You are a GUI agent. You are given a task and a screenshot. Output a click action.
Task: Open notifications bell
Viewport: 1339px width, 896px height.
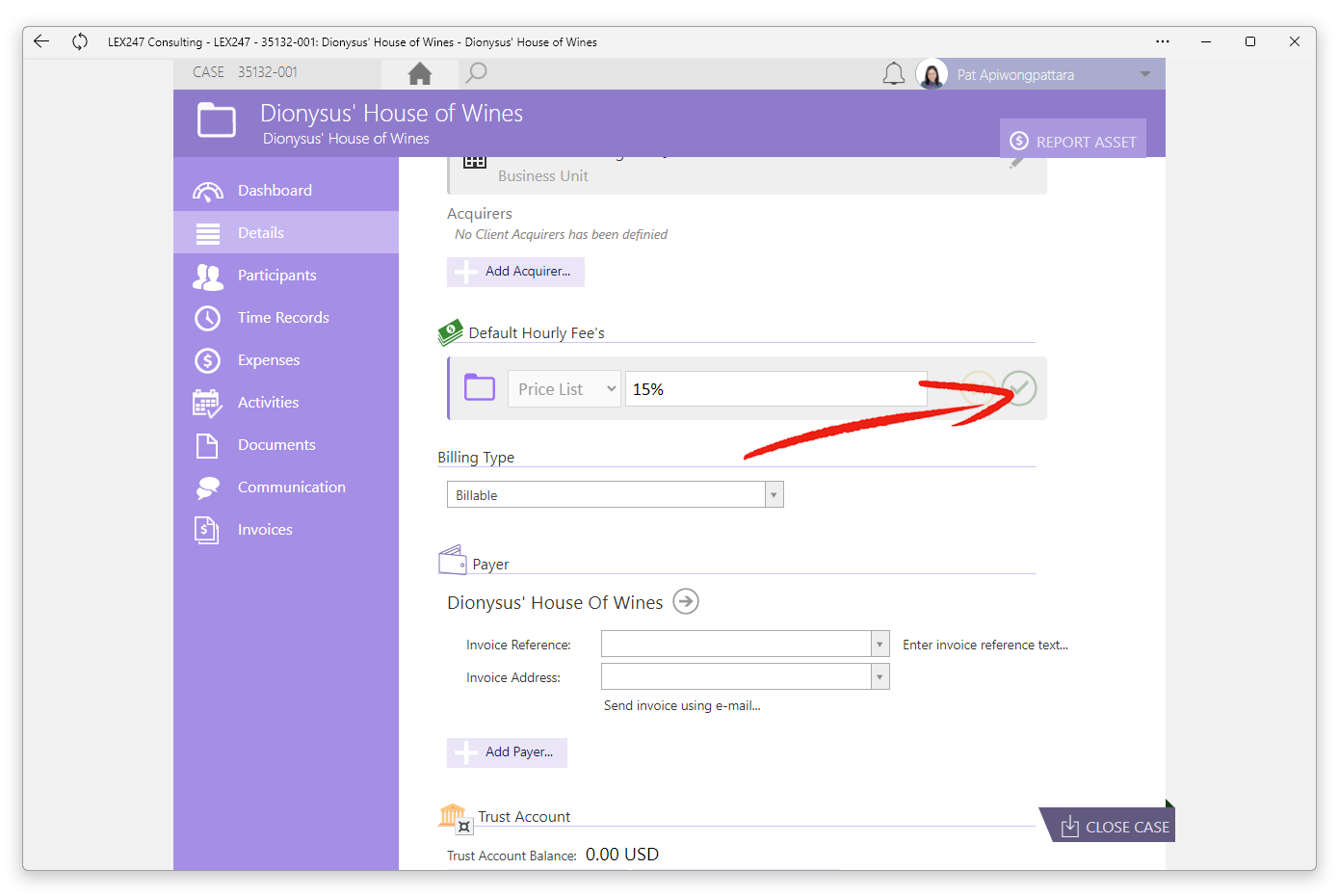coord(894,74)
